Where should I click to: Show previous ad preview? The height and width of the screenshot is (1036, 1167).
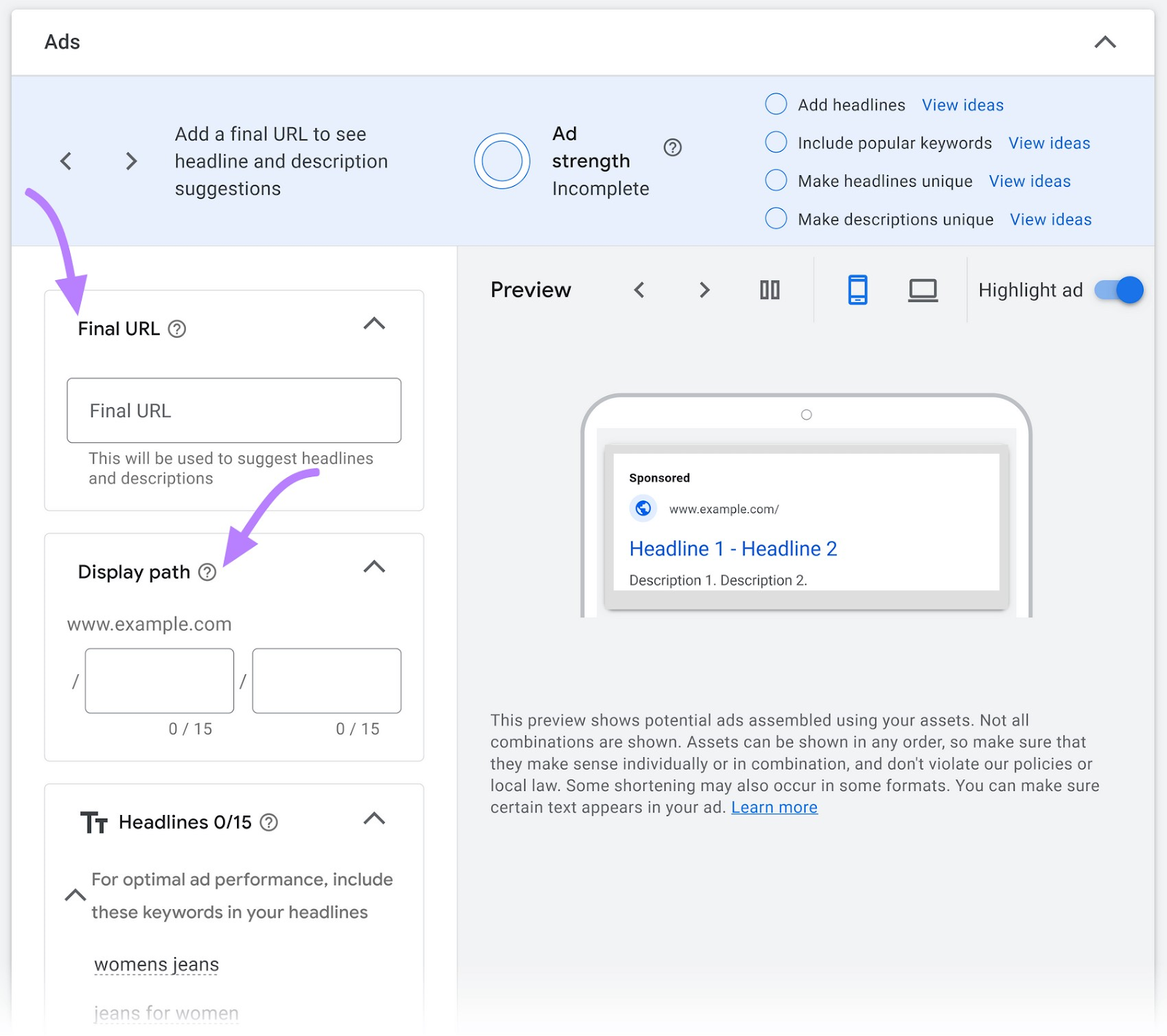[639, 290]
